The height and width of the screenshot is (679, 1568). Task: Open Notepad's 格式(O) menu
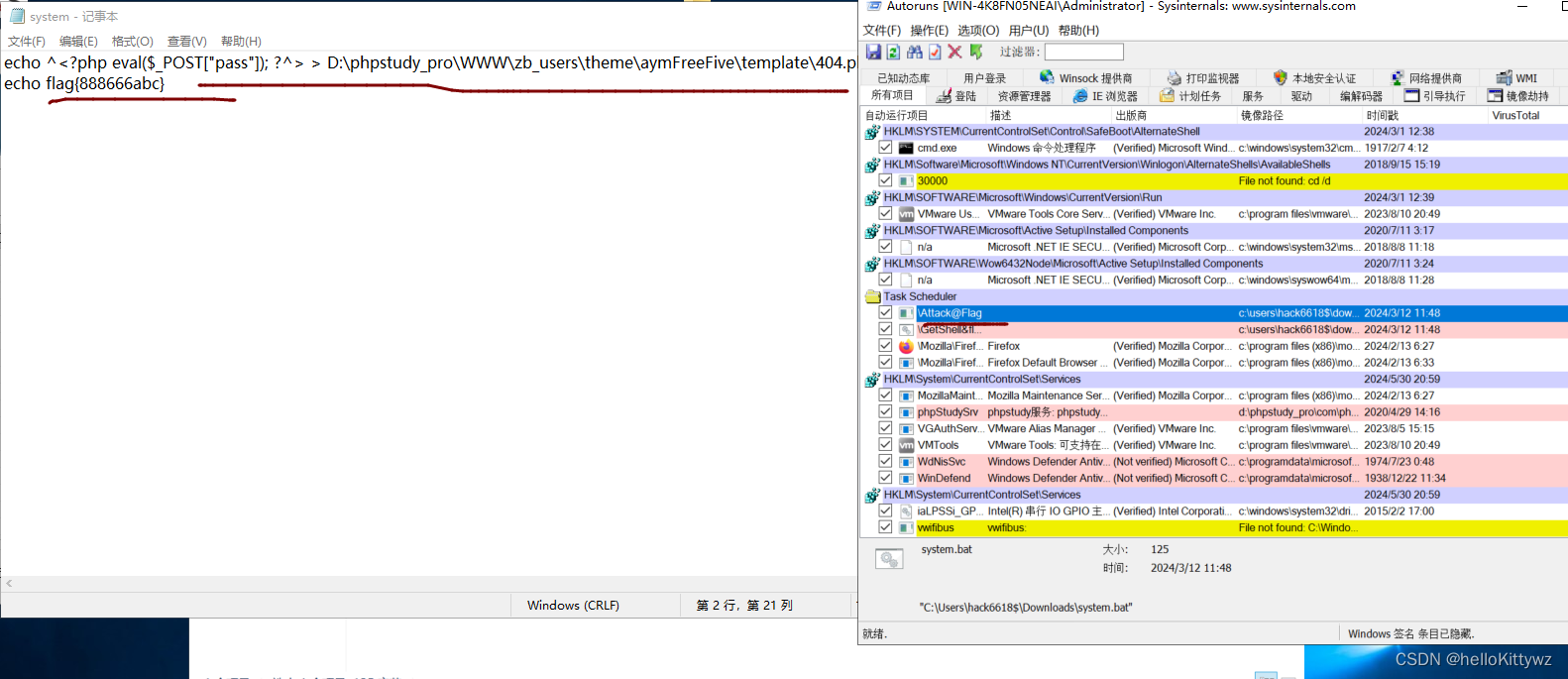click(133, 42)
